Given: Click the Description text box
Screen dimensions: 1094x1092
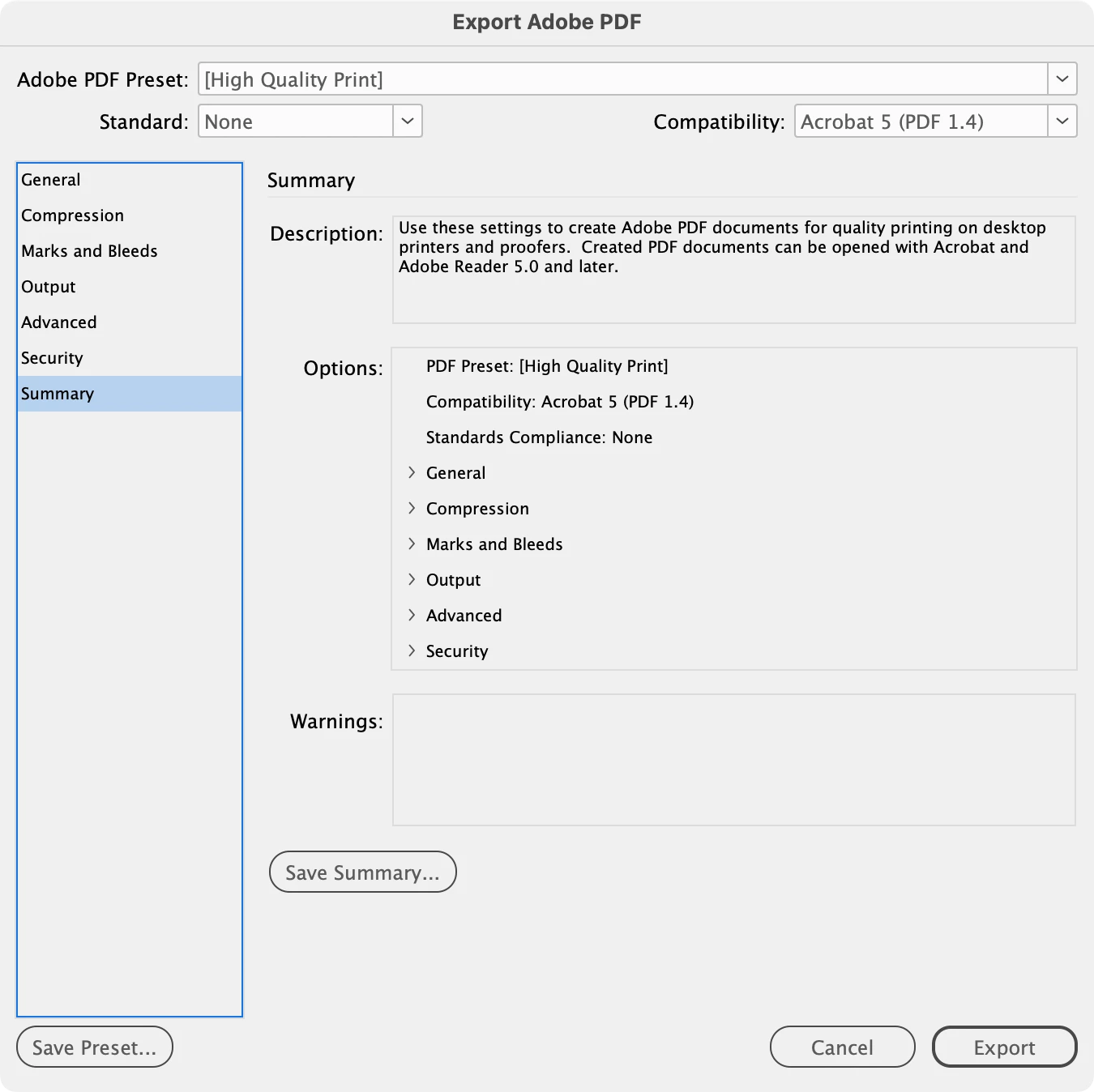Looking at the screenshot, I should click(734, 270).
